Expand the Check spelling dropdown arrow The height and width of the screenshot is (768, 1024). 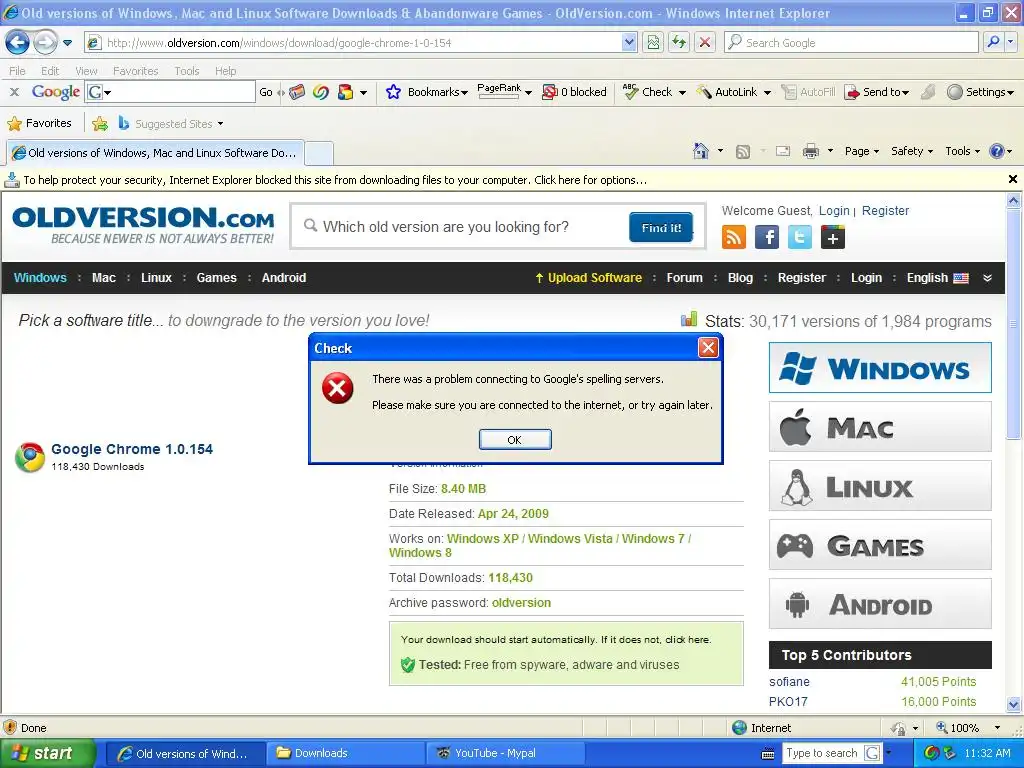682,93
